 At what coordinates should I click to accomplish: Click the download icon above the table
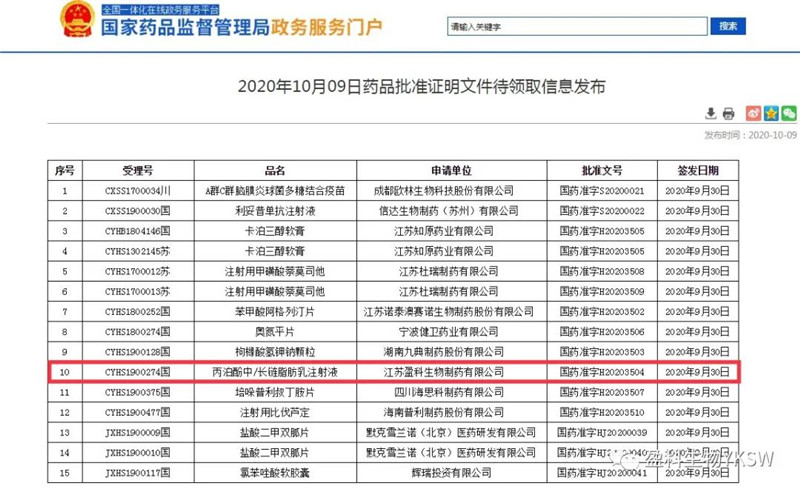coord(711,113)
